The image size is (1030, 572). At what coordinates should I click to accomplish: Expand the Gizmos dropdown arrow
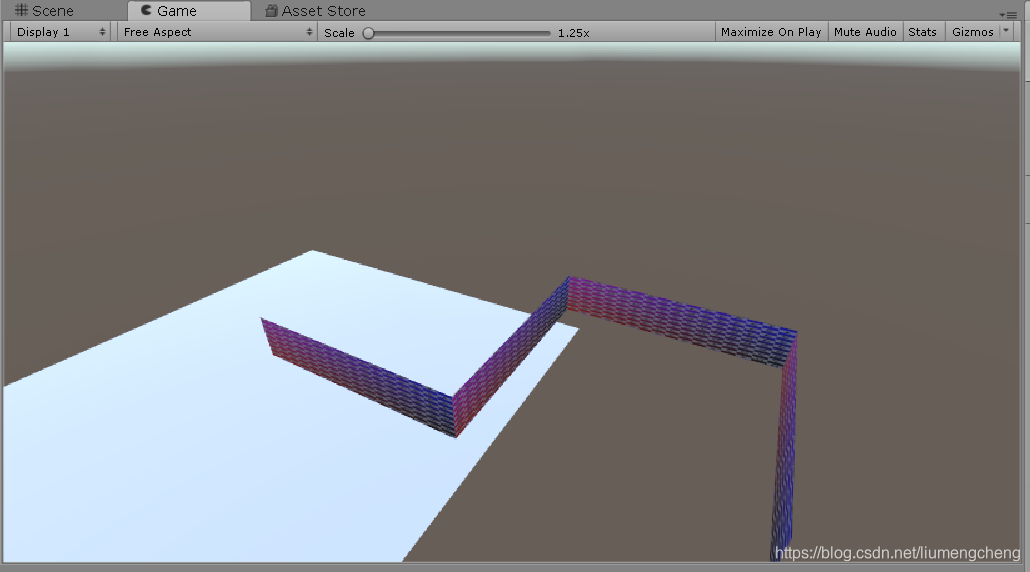pos(1006,31)
